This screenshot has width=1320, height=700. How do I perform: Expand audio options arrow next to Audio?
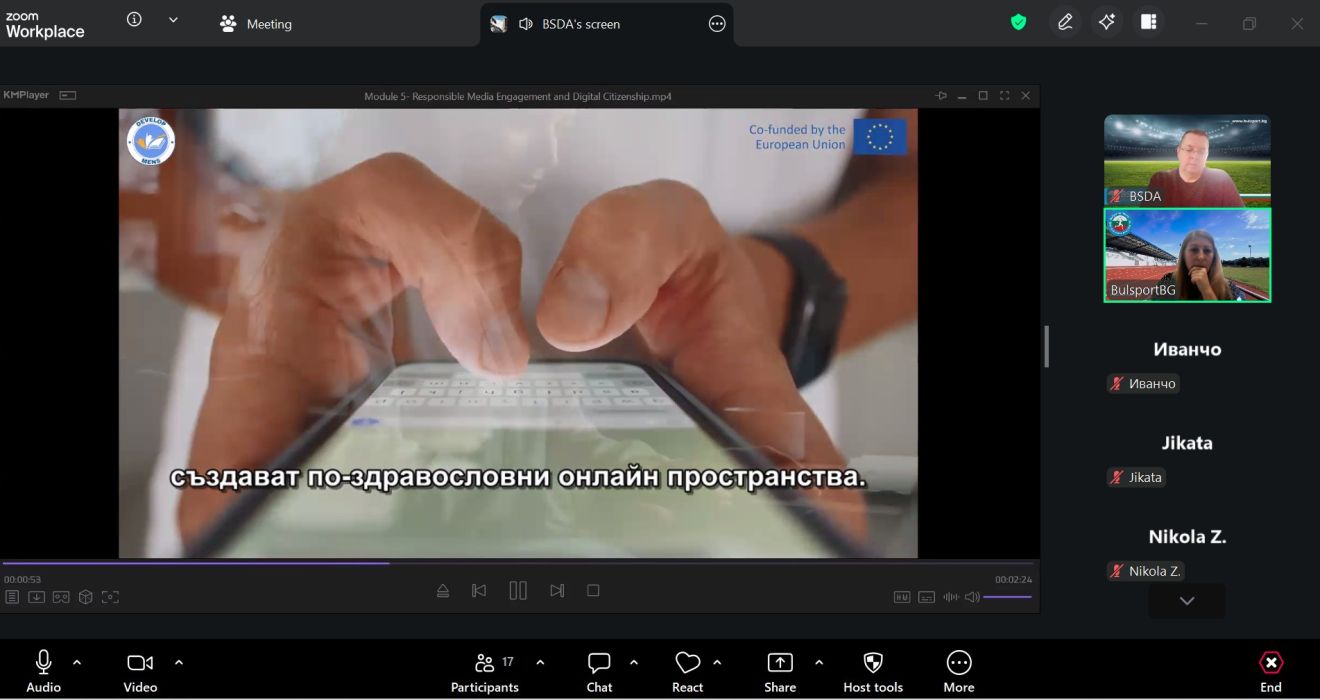tap(77, 662)
